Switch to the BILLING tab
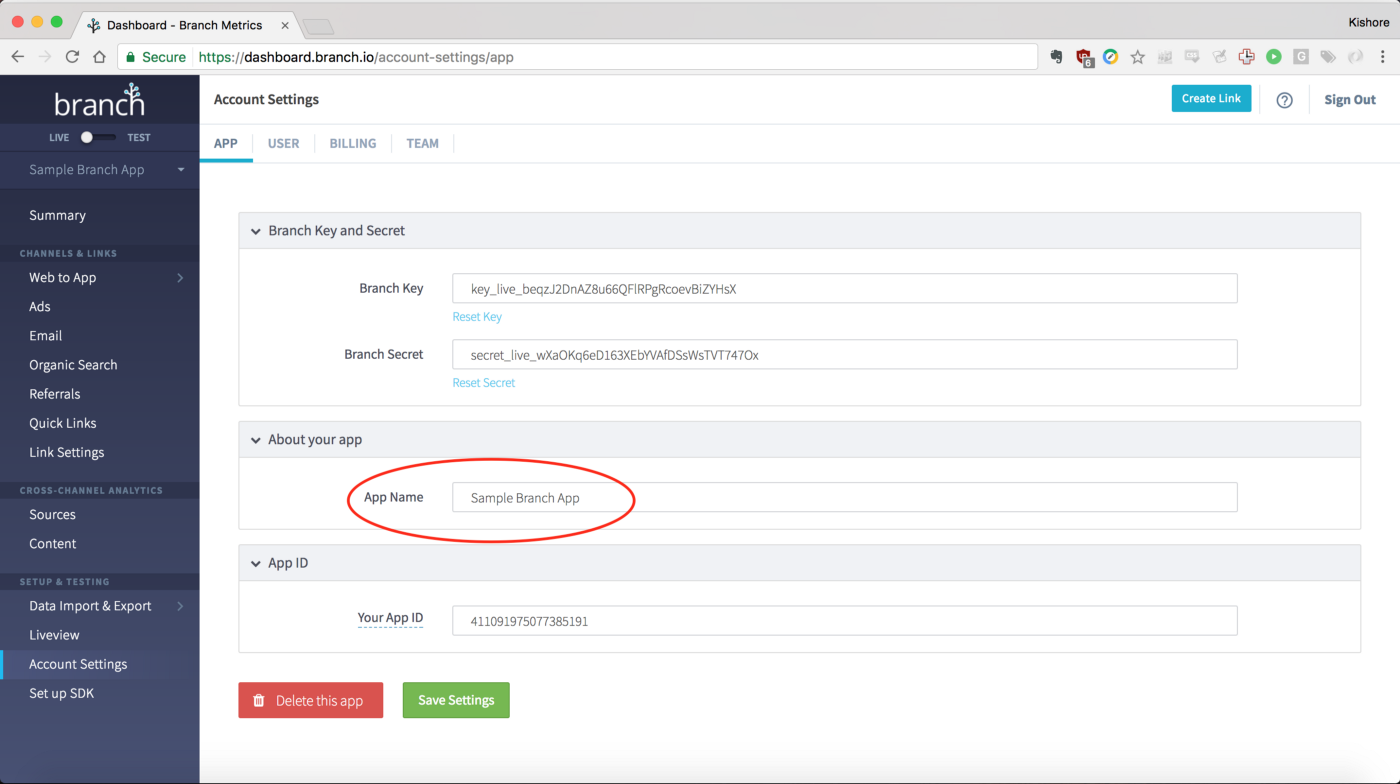This screenshot has width=1400, height=784. click(353, 143)
